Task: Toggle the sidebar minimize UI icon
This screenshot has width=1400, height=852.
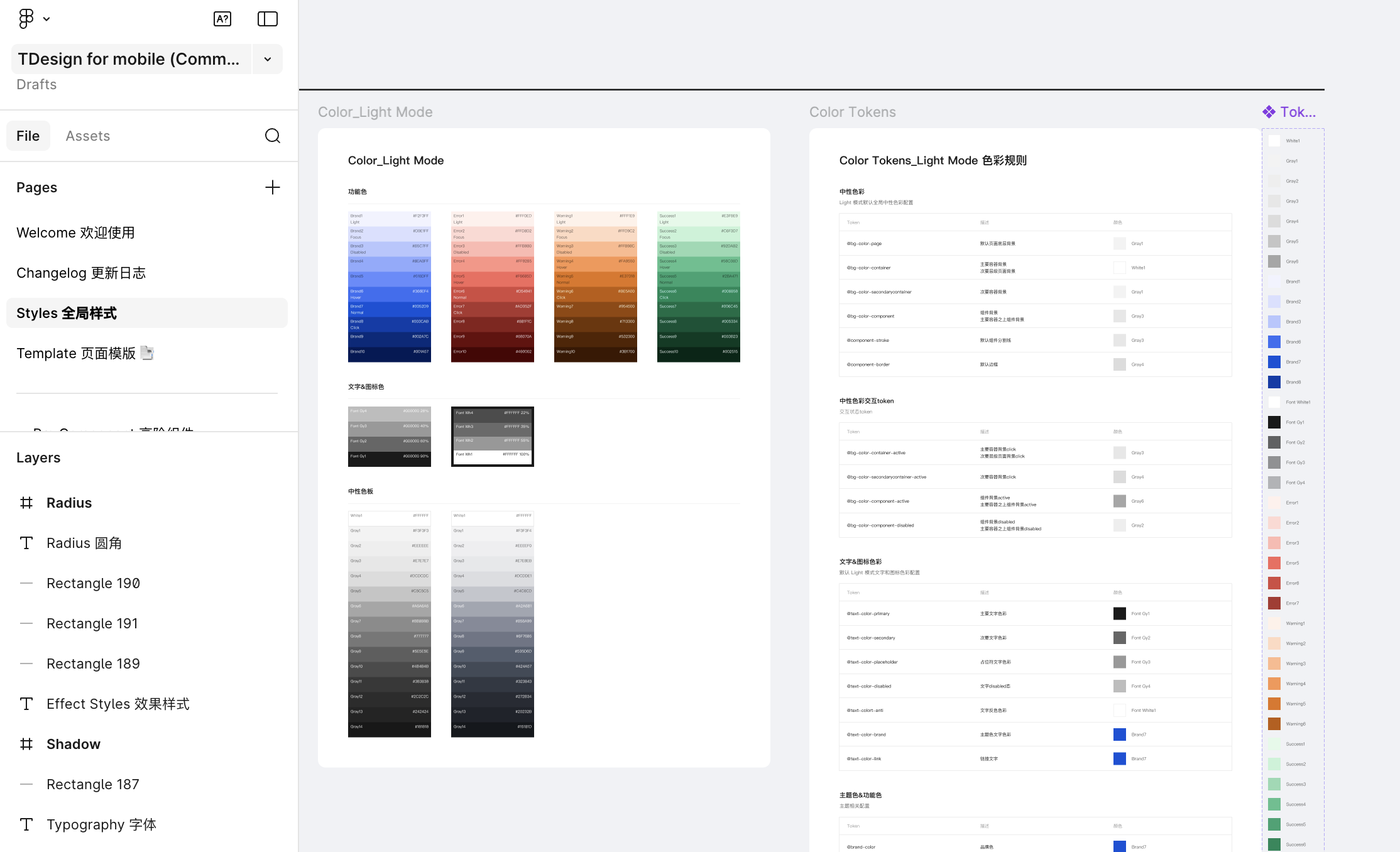Action: tap(268, 19)
